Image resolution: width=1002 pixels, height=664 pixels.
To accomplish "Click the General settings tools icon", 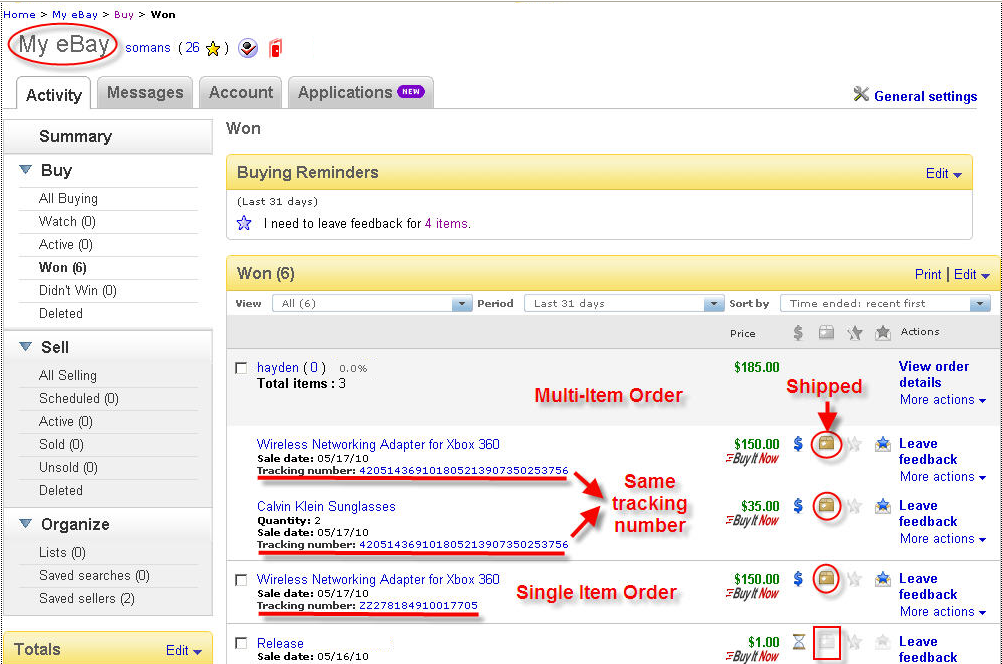I will (861, 95).
